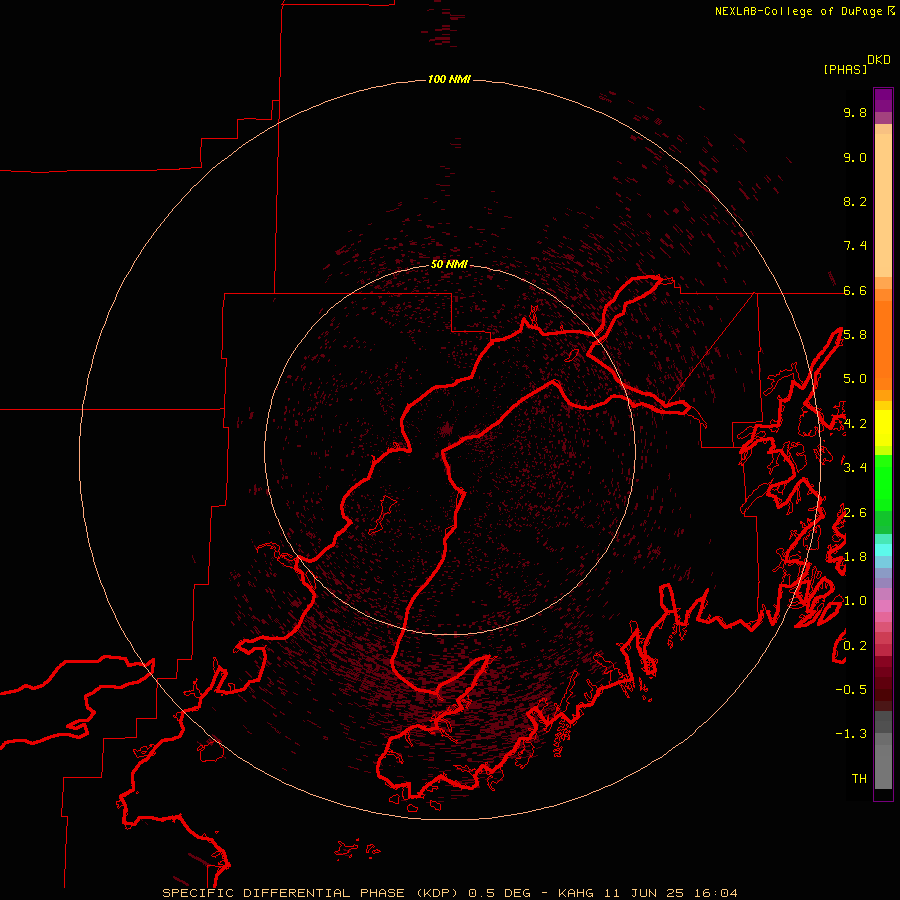Click the 16:04 time stamp
Image resolution: width=900 pixels, height=900 pixels.
coord(715,893)
